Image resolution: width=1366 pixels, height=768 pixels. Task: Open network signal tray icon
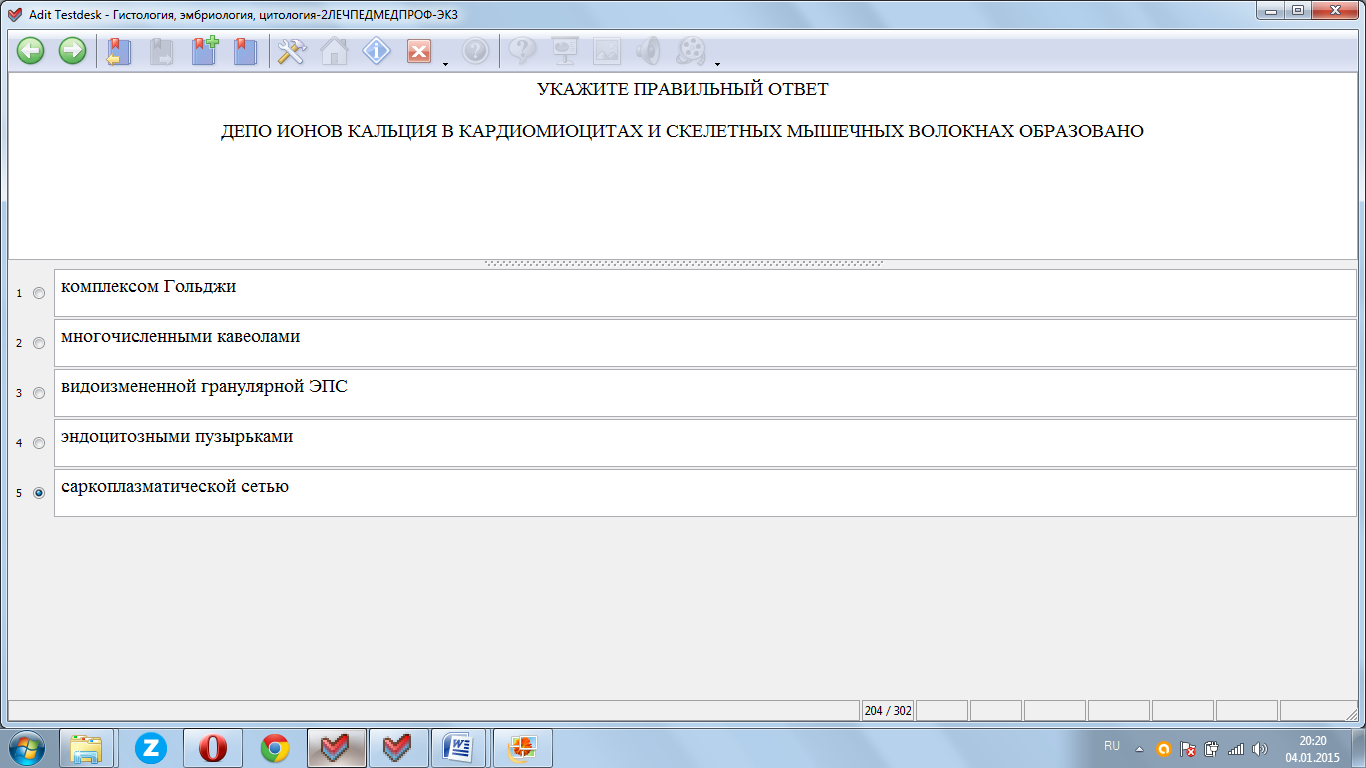1236,748
